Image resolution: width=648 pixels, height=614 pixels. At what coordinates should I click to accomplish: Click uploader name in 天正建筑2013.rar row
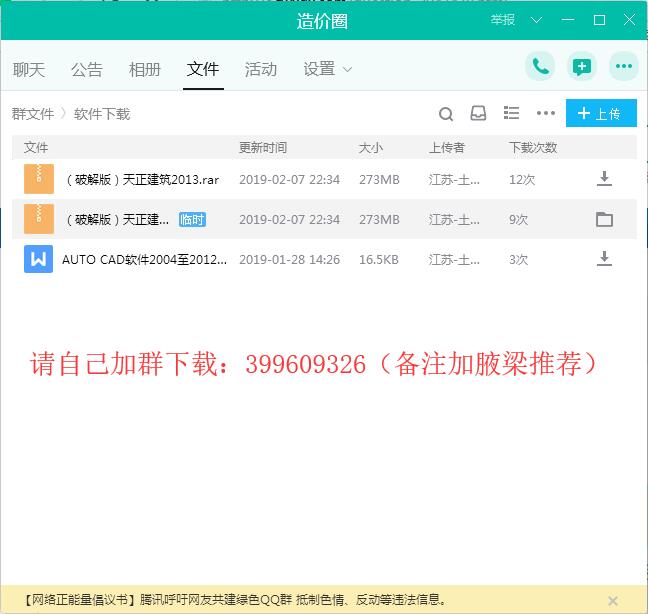coord(454,180)
